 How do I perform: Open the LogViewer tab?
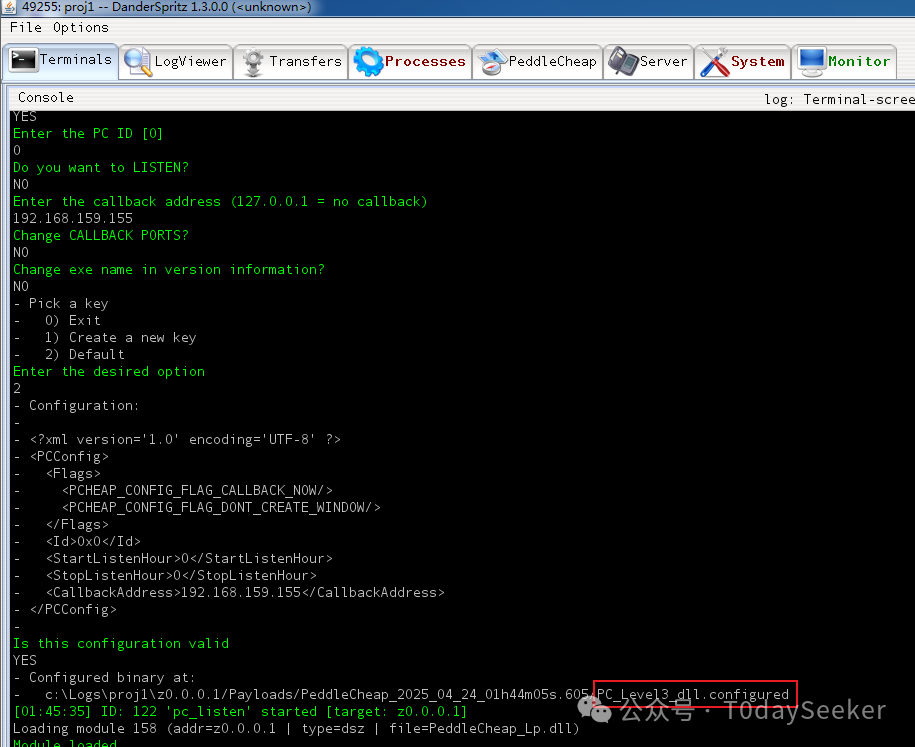tap(176, 62)
